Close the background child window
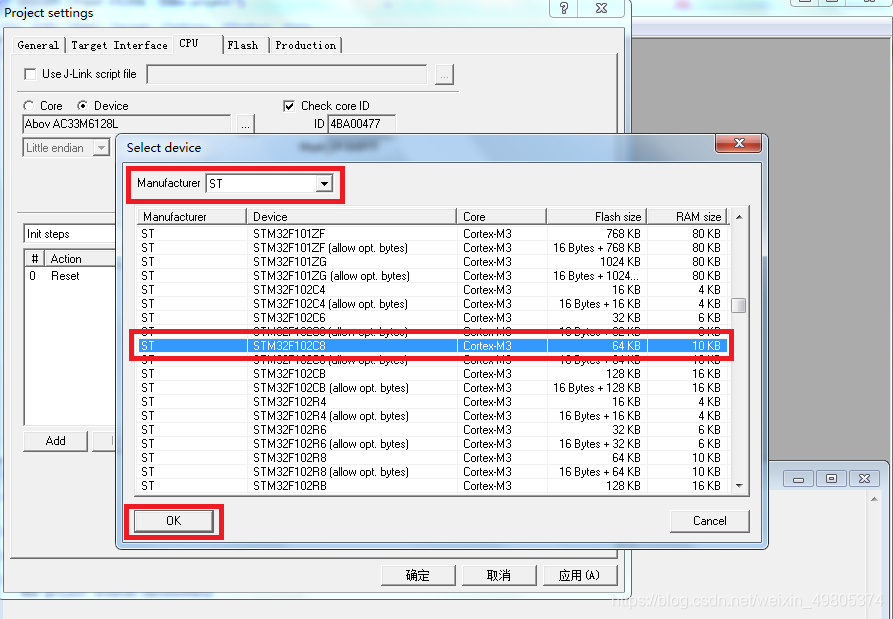Viewport: 893px width, 619px height. [865, 479]
